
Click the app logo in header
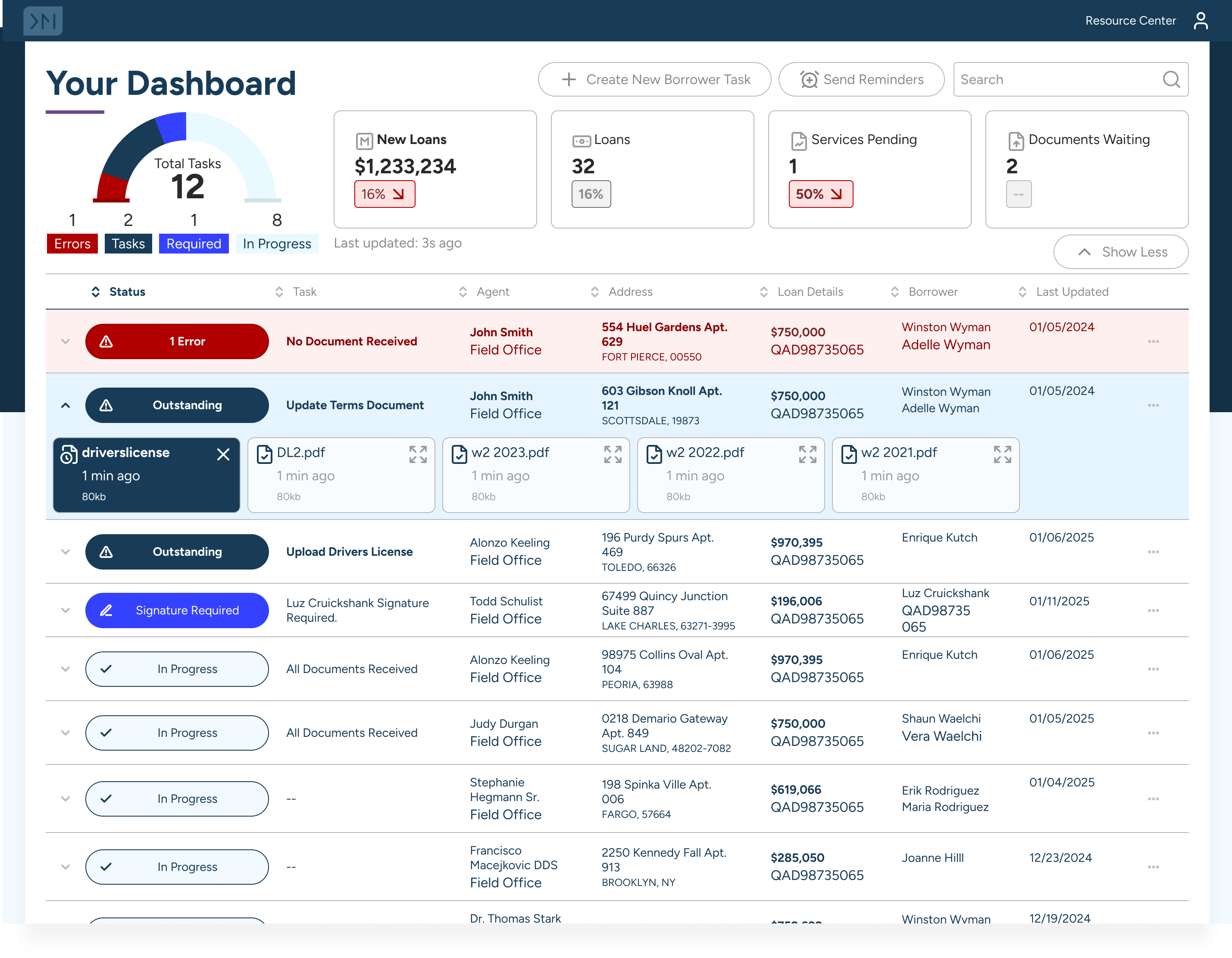pos(43,21)
